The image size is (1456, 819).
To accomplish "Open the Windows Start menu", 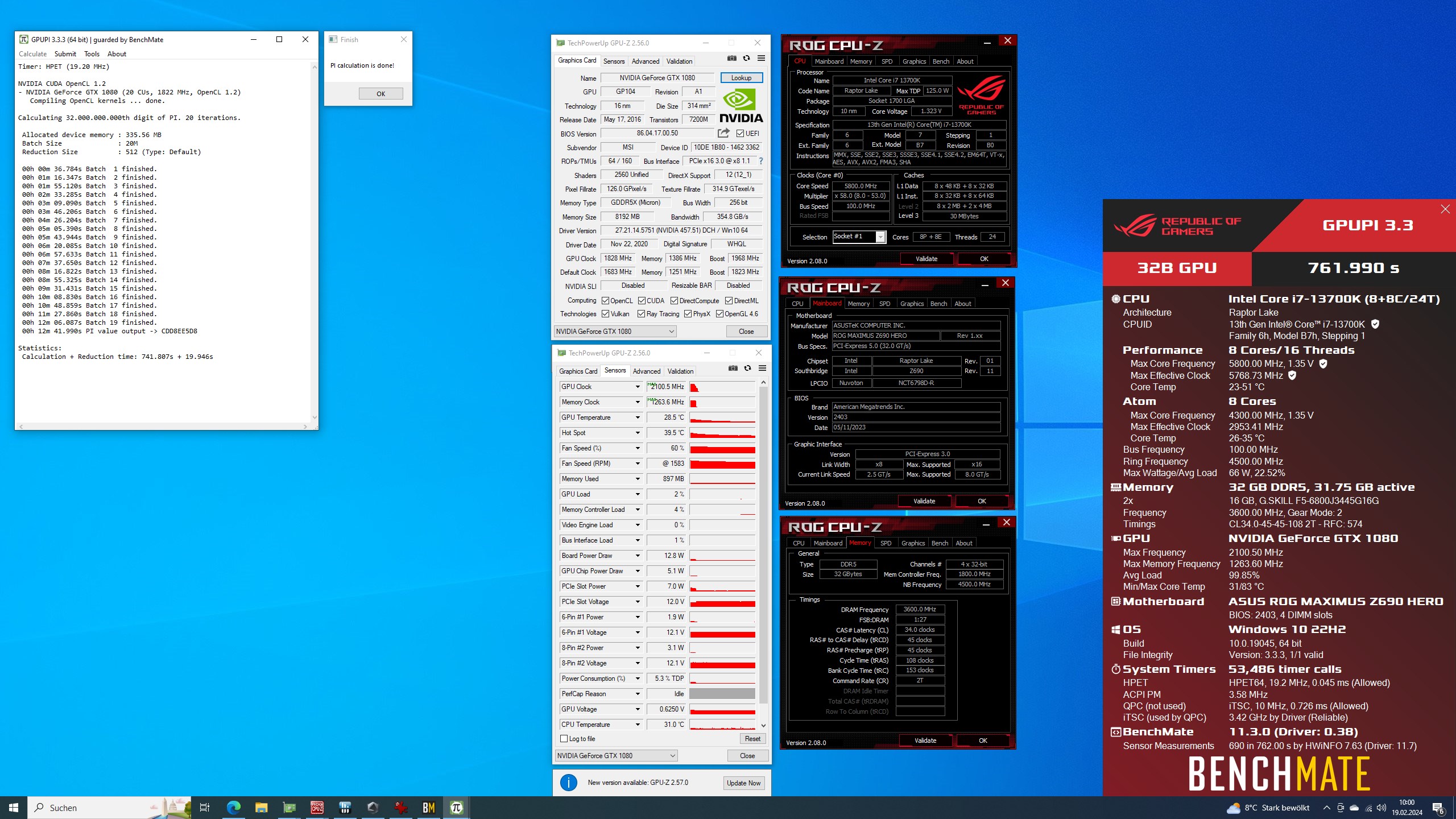I will point(14,808).
